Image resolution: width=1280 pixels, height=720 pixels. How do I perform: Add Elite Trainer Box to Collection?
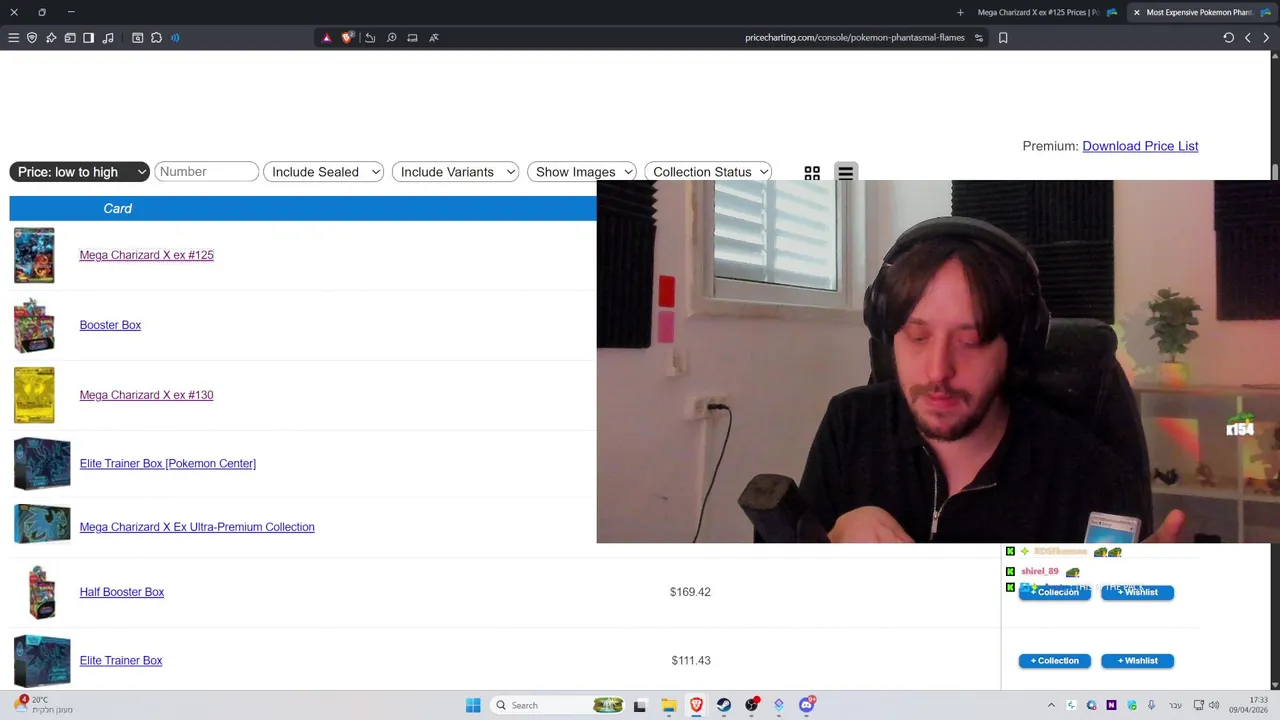[1055, 661]
